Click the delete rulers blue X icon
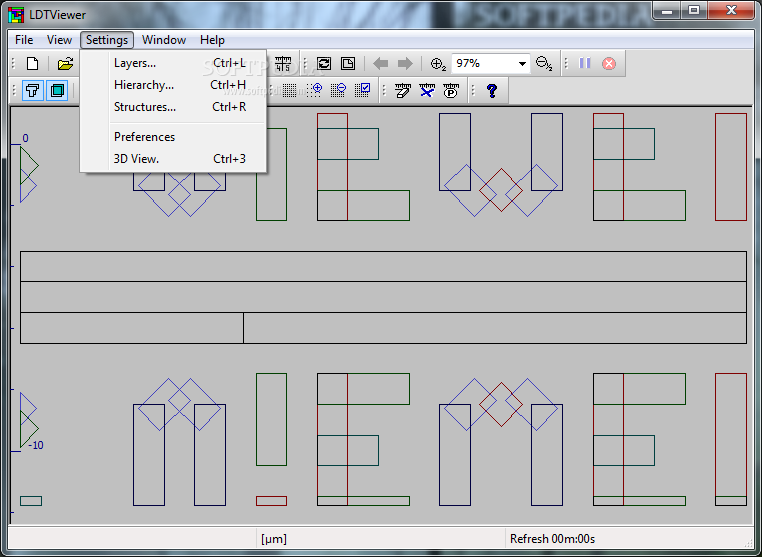Viewport: 762px width, 557px height. 427,90
